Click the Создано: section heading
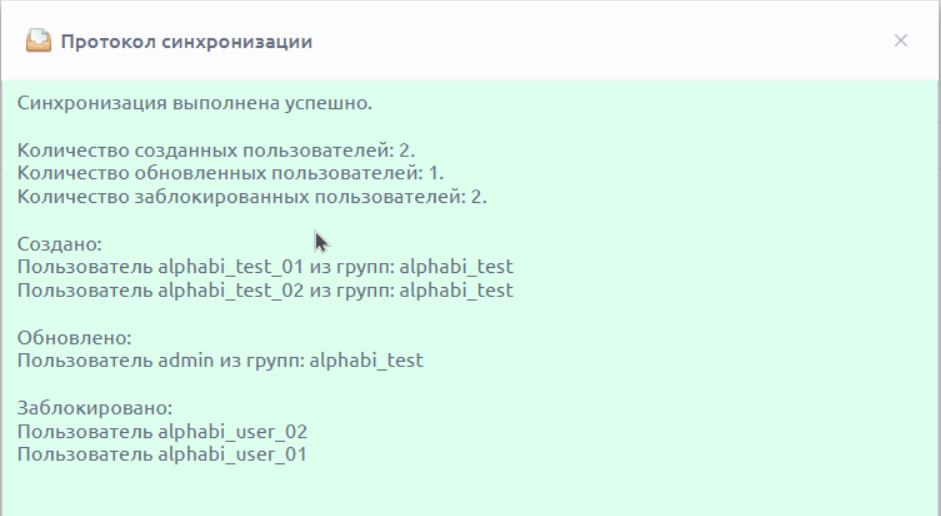This screenshot has height=516, width=941. tap(59, 244)
